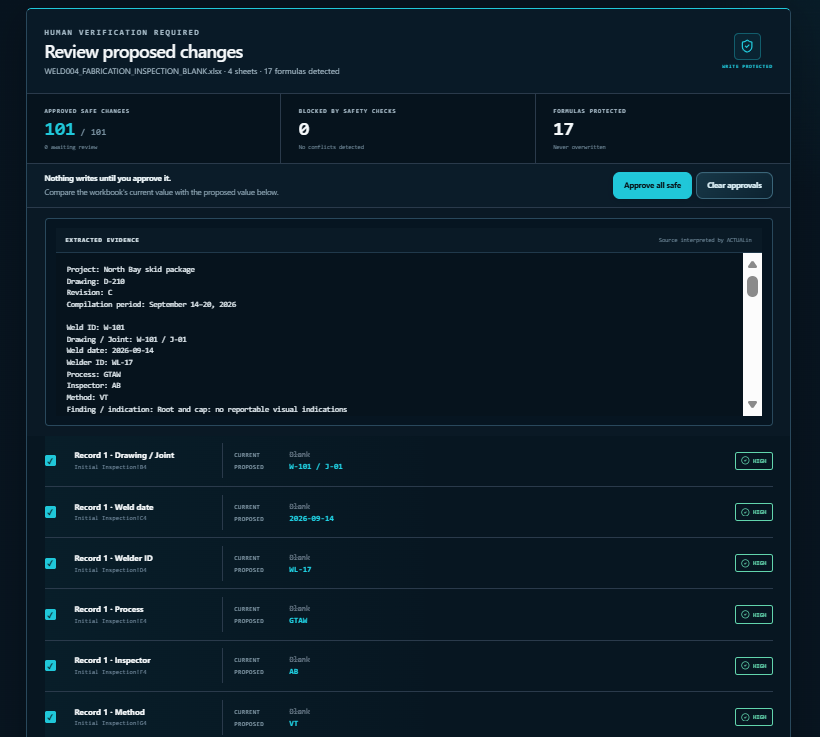Select proposed value WL-17
The image size is (820, 737).
[300, 570]
